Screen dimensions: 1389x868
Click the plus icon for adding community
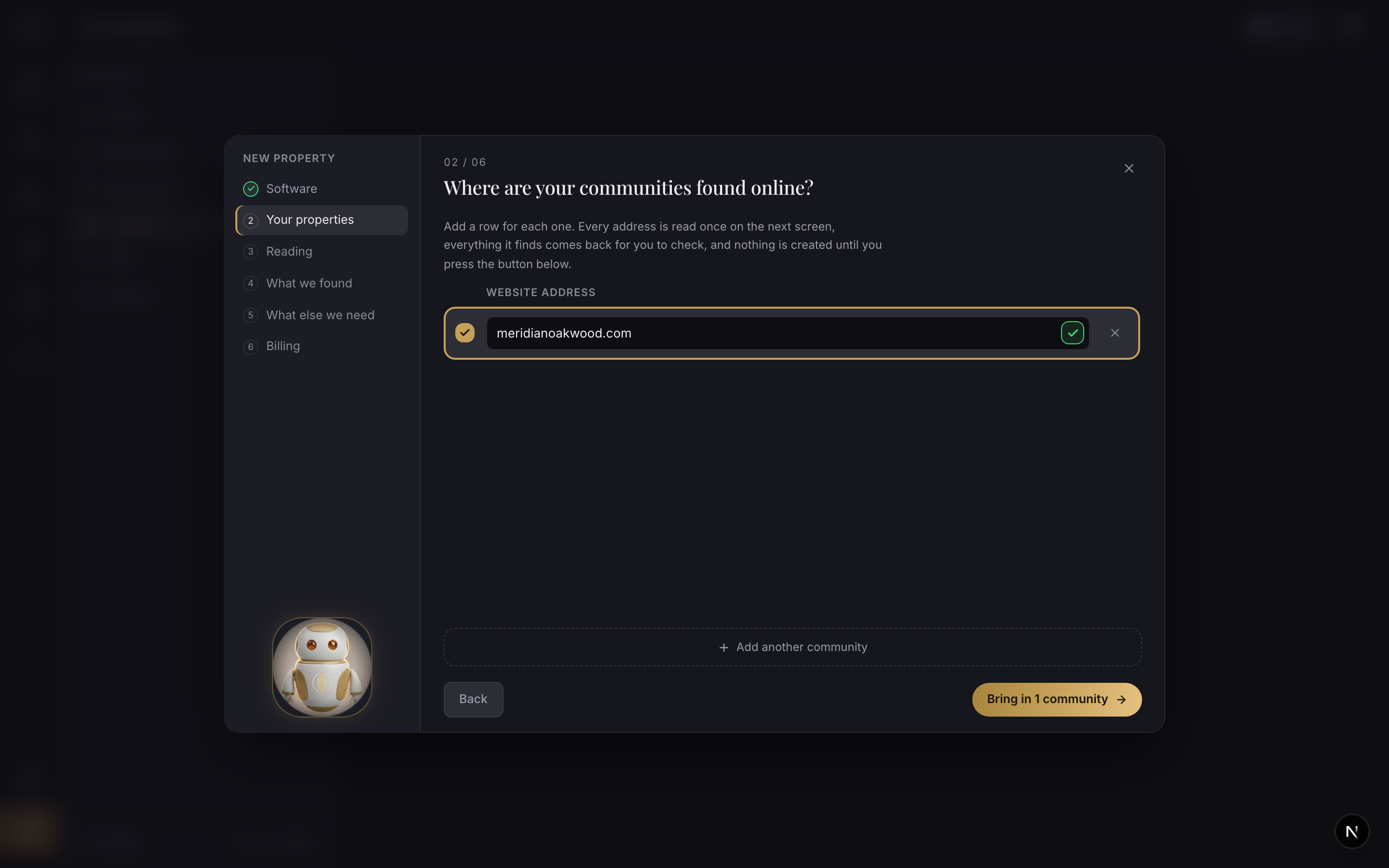724,648
